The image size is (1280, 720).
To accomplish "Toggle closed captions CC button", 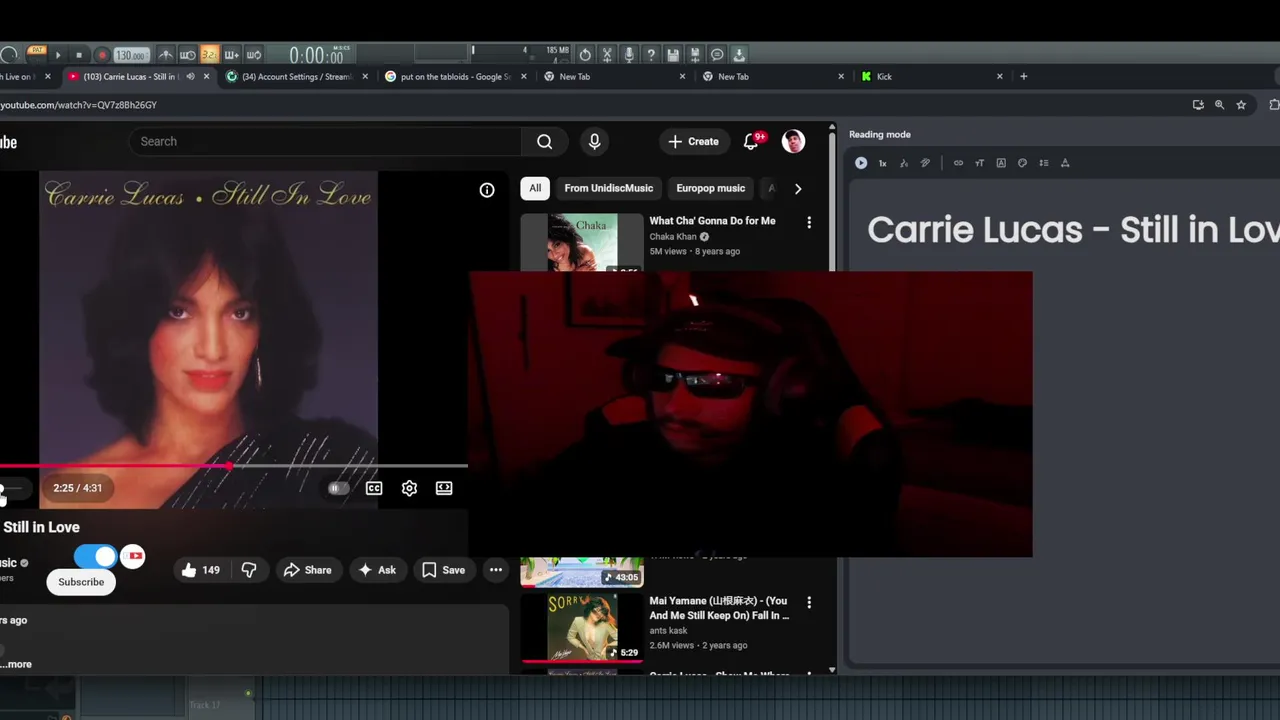I will point(374,488).
